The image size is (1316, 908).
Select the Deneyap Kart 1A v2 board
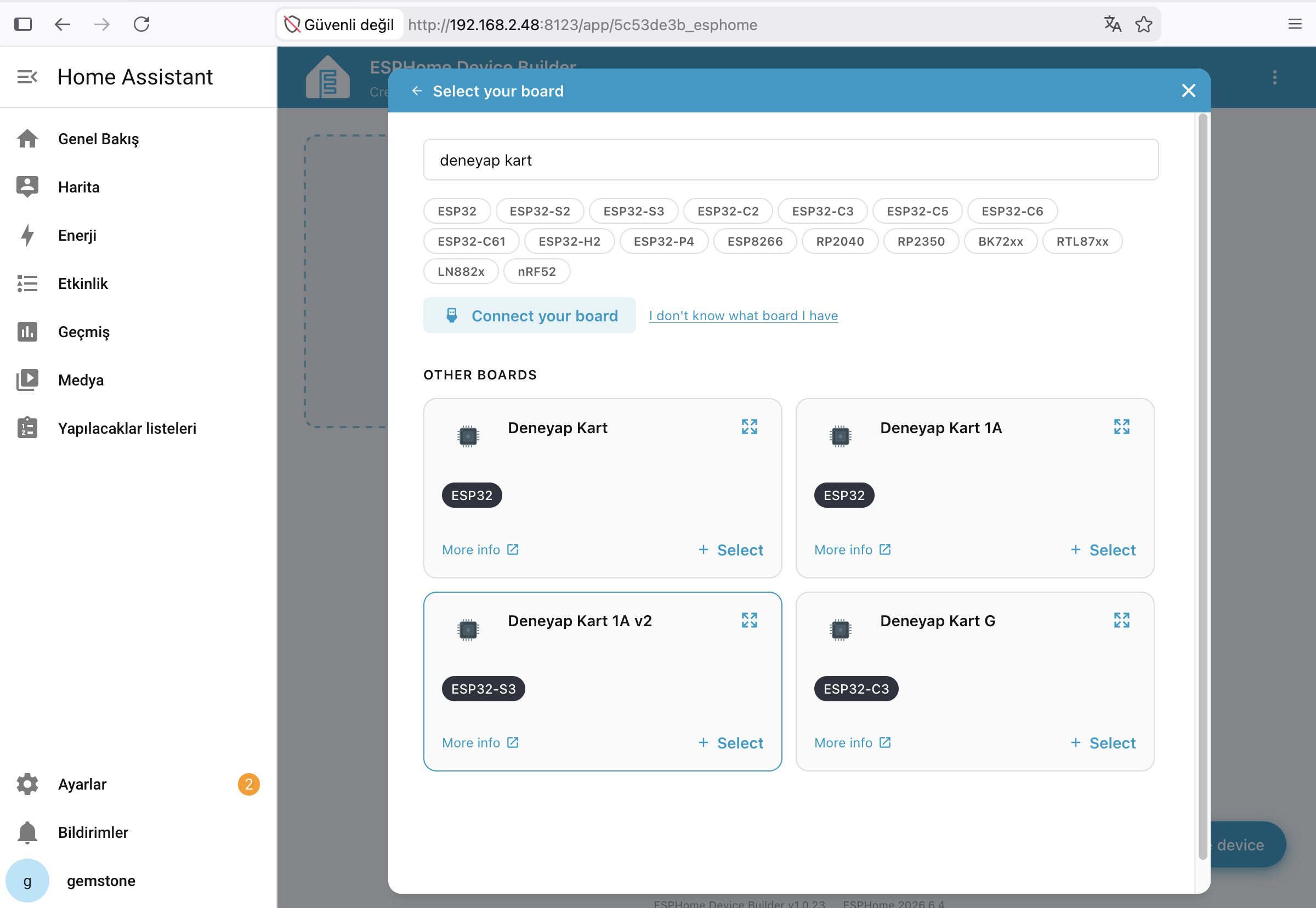[730, 743]
